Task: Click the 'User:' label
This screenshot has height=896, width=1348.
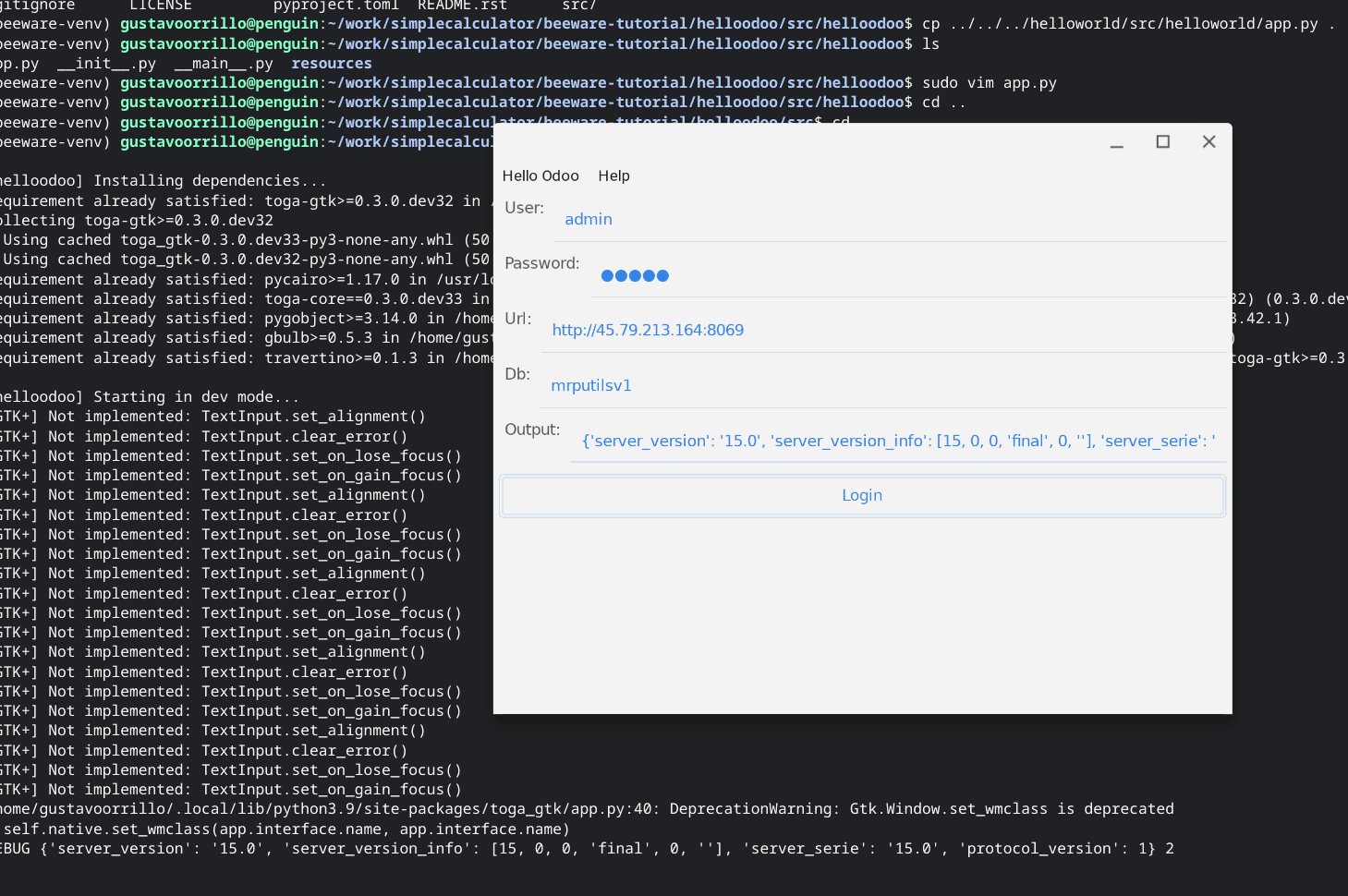Action: [x=524, y=208]
